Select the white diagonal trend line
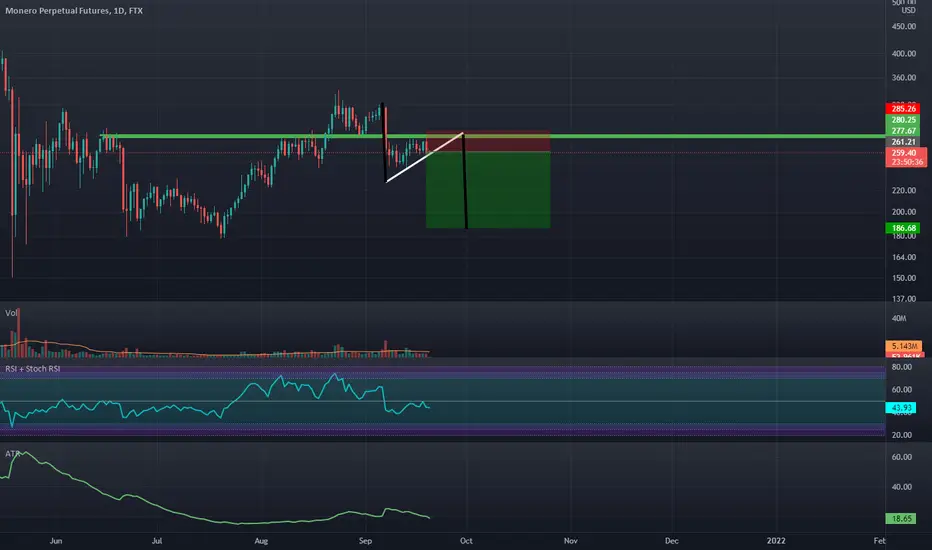The image size is (932, 550). [424, 158]
